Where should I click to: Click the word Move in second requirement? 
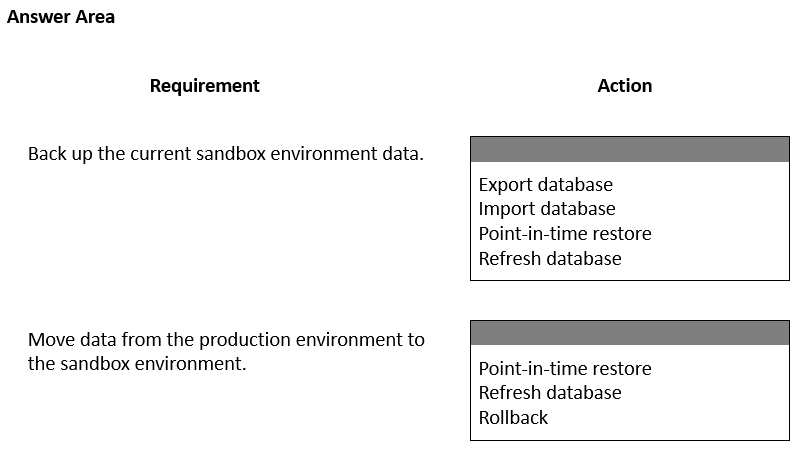52,340
